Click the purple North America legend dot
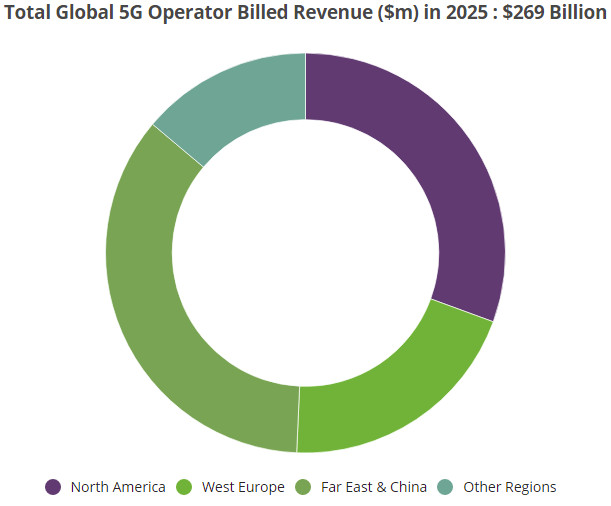This screenshot has width=611, height=506. pyautogui.click(x=54, y=487)
